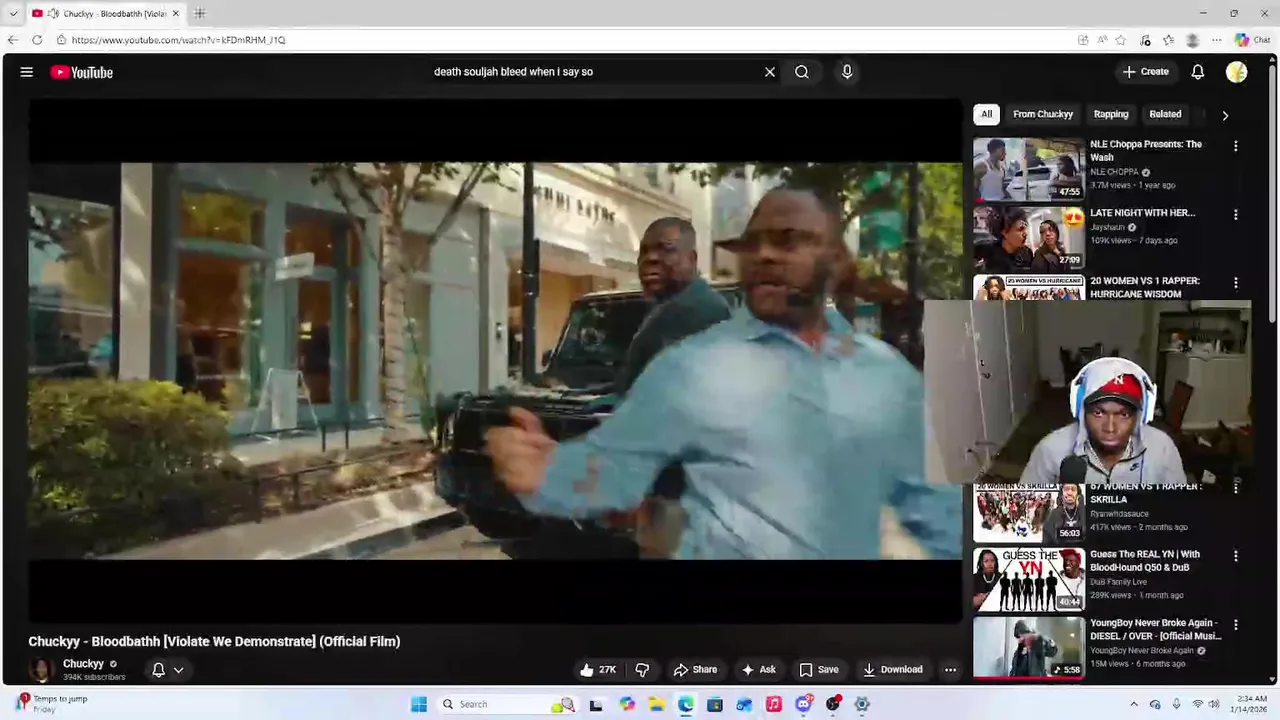Open options for 20 WOMEN VS 1 RAPPER Hurricane Wisdom
Screen dimensions: 1280x720
pos(1236,283)
